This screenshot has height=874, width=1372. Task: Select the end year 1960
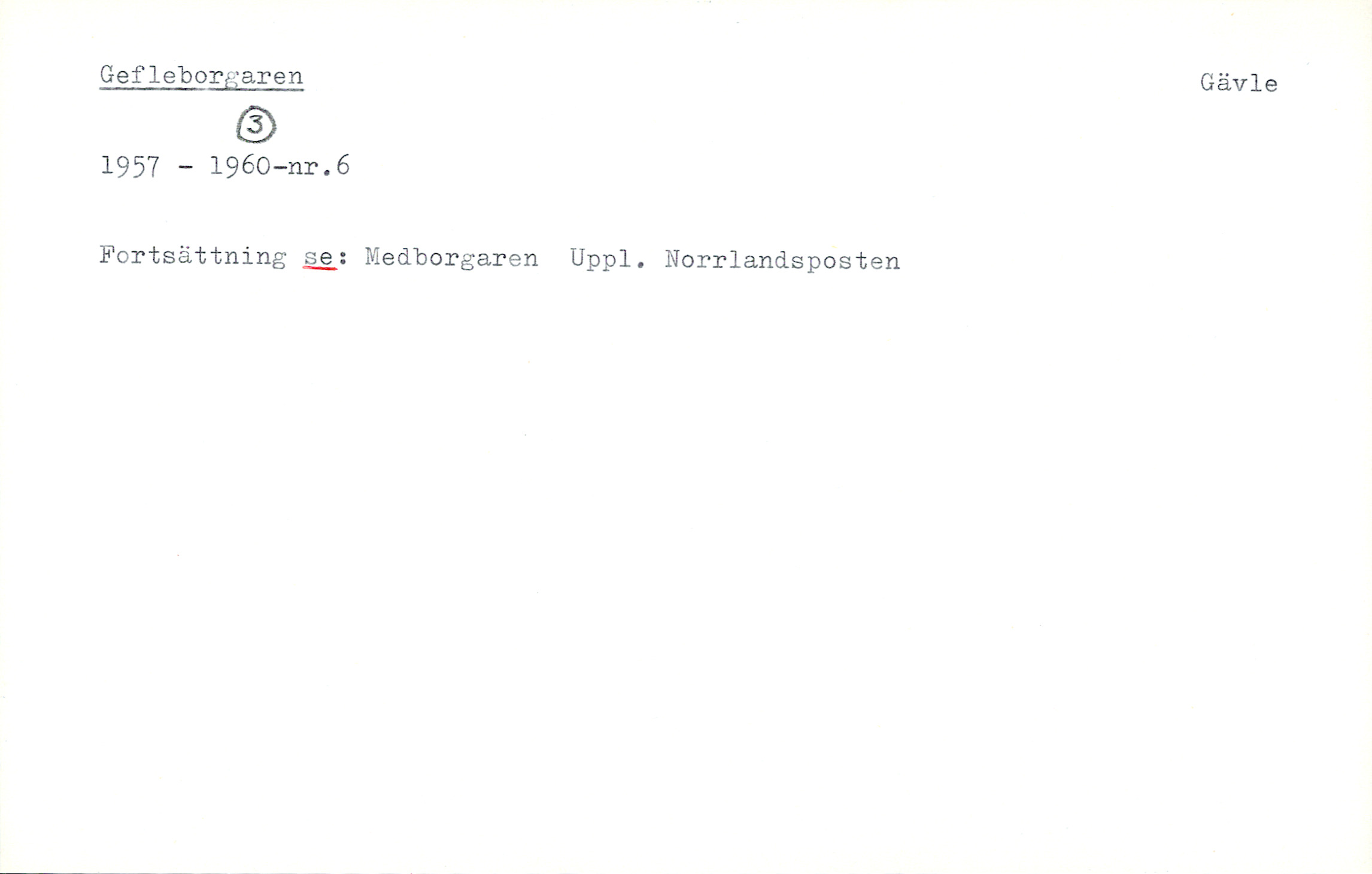pos(240,166)
